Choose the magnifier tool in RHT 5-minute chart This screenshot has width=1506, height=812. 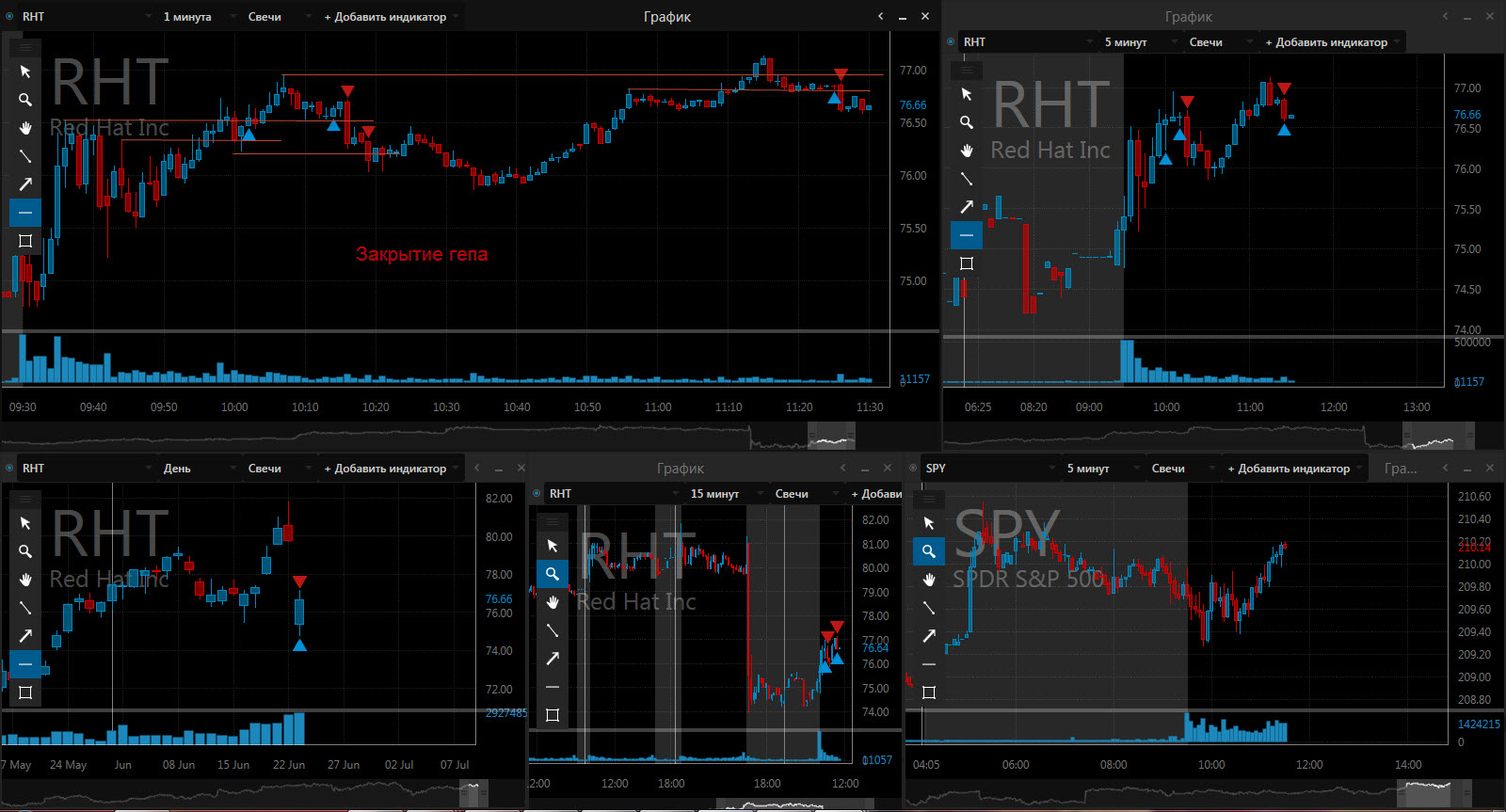click(x=967, y=122)
